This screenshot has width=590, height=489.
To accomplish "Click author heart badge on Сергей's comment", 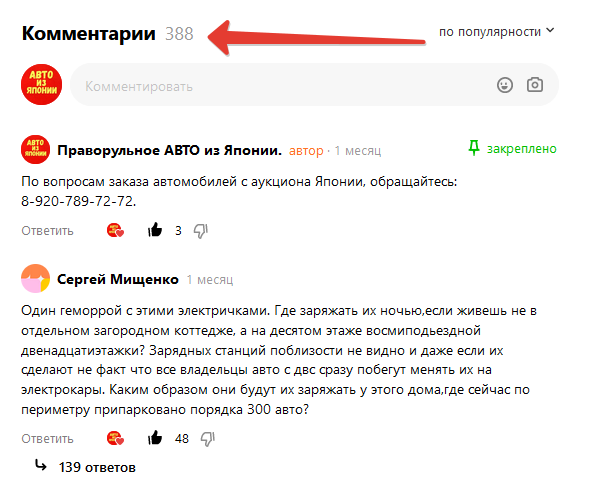I will [x=115, y=438].
